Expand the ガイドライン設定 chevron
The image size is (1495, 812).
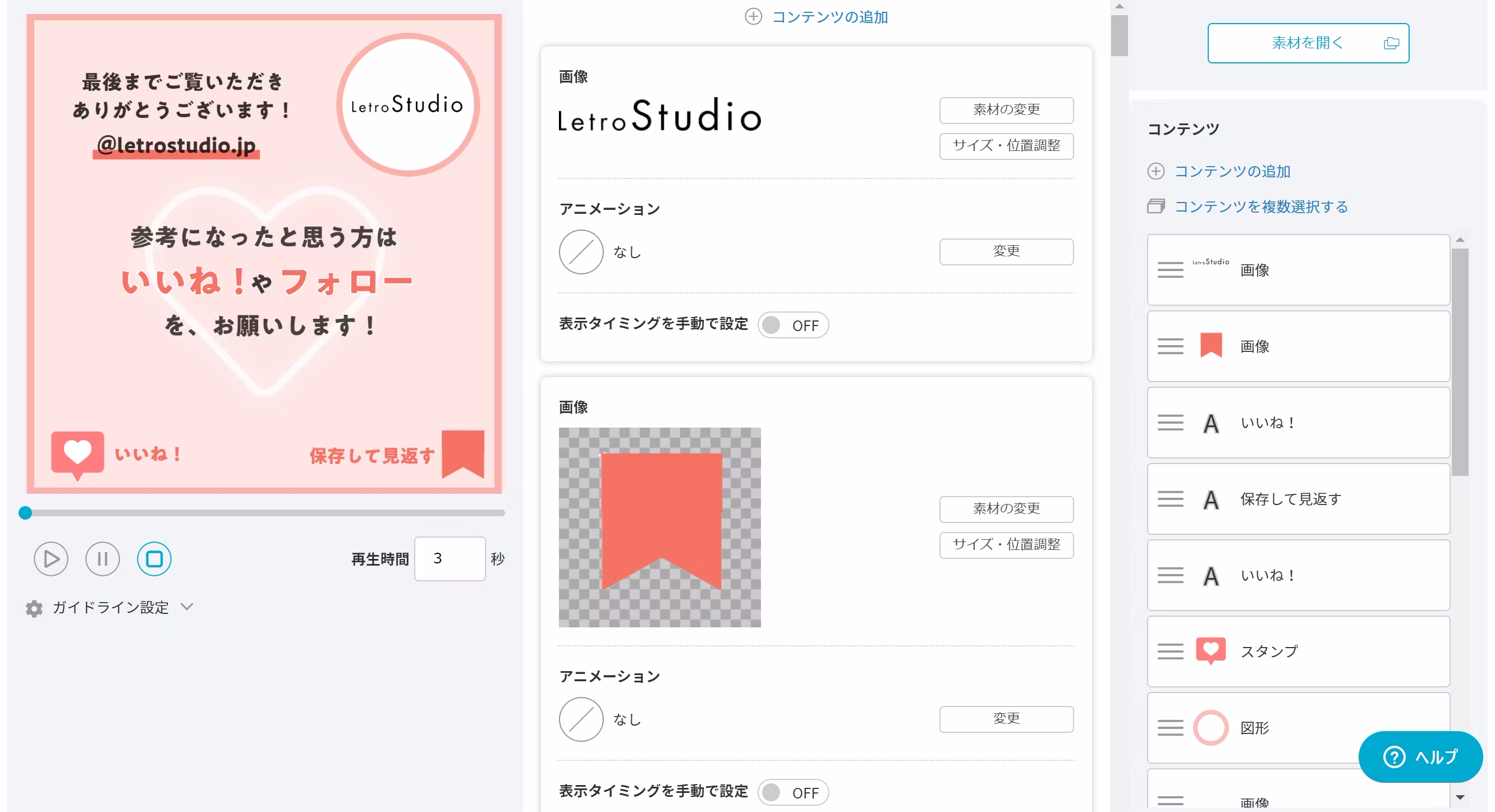pyautogui.click(x=187, y=607)
